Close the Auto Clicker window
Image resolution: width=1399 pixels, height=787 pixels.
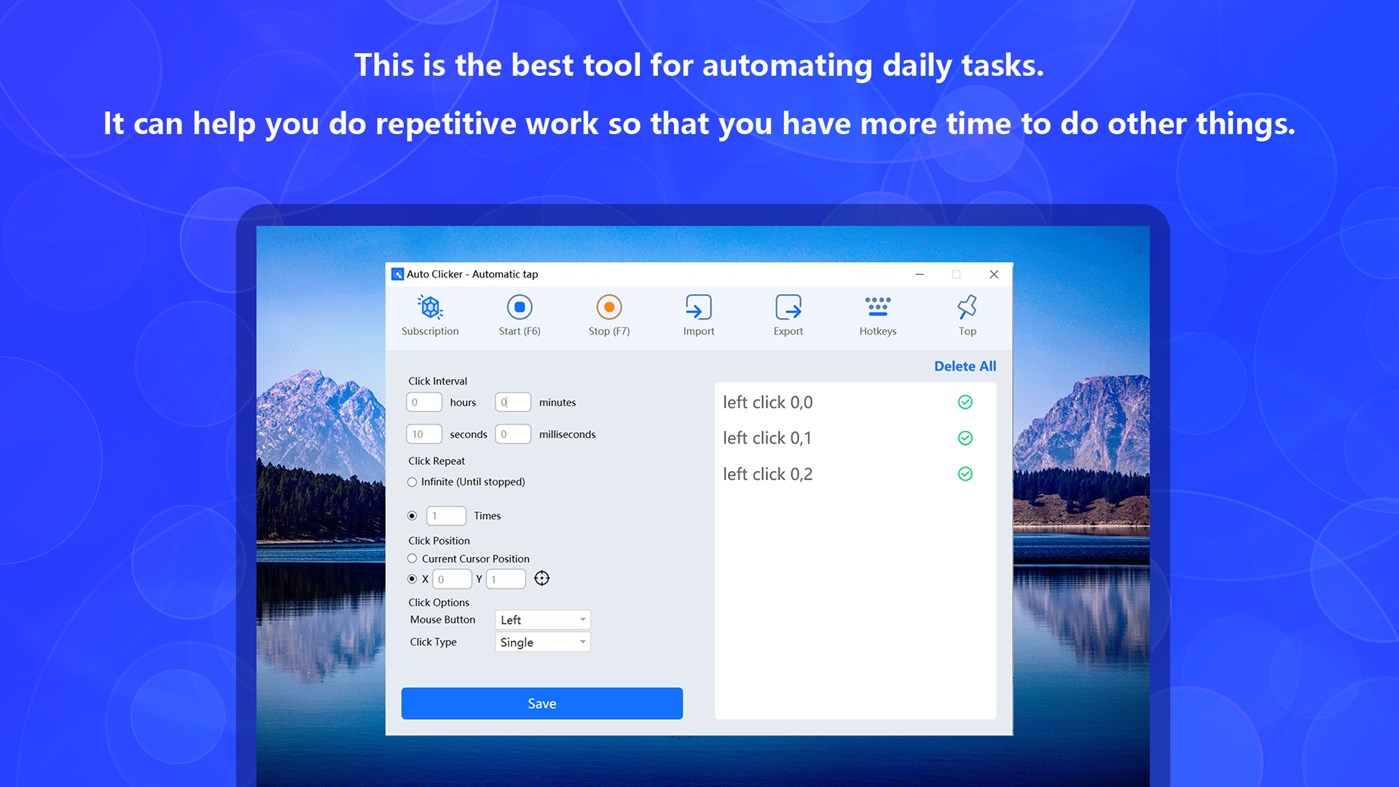click(993, 274)
